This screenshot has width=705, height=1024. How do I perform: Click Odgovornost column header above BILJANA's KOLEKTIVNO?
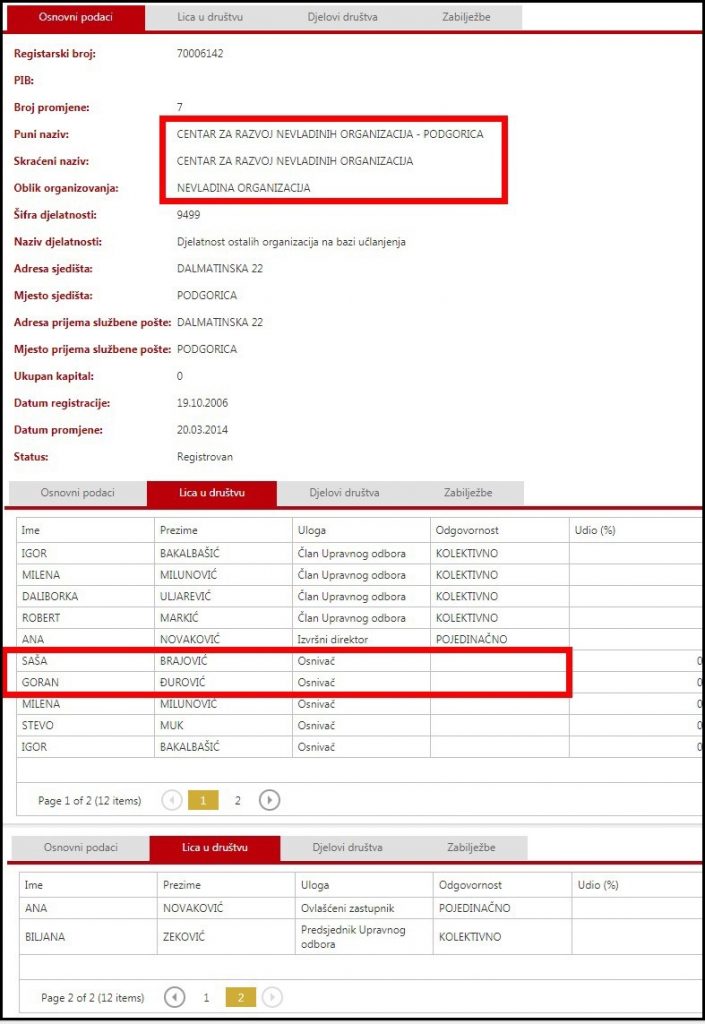(502, 885)
